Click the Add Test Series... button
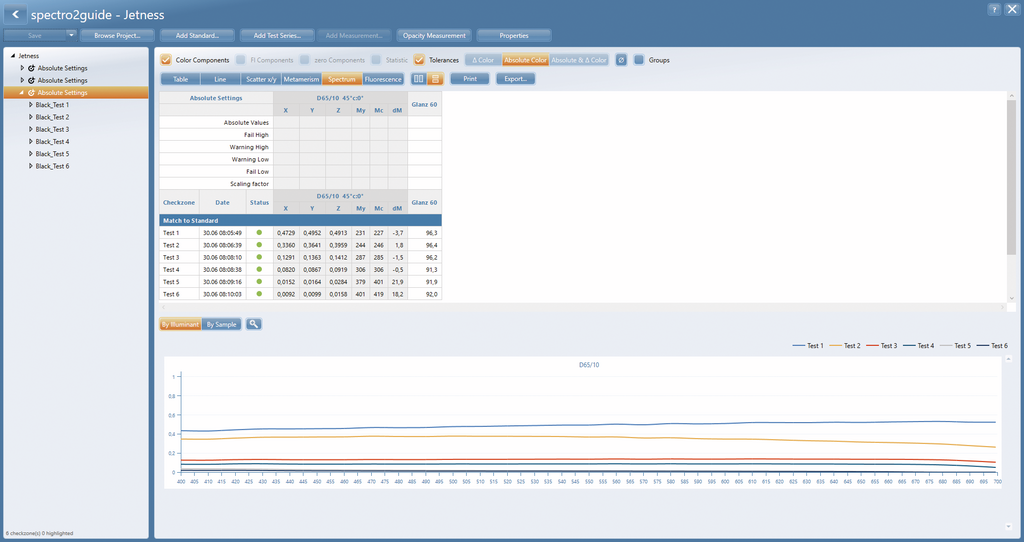The image size is (1024, 542). point(276,35)
